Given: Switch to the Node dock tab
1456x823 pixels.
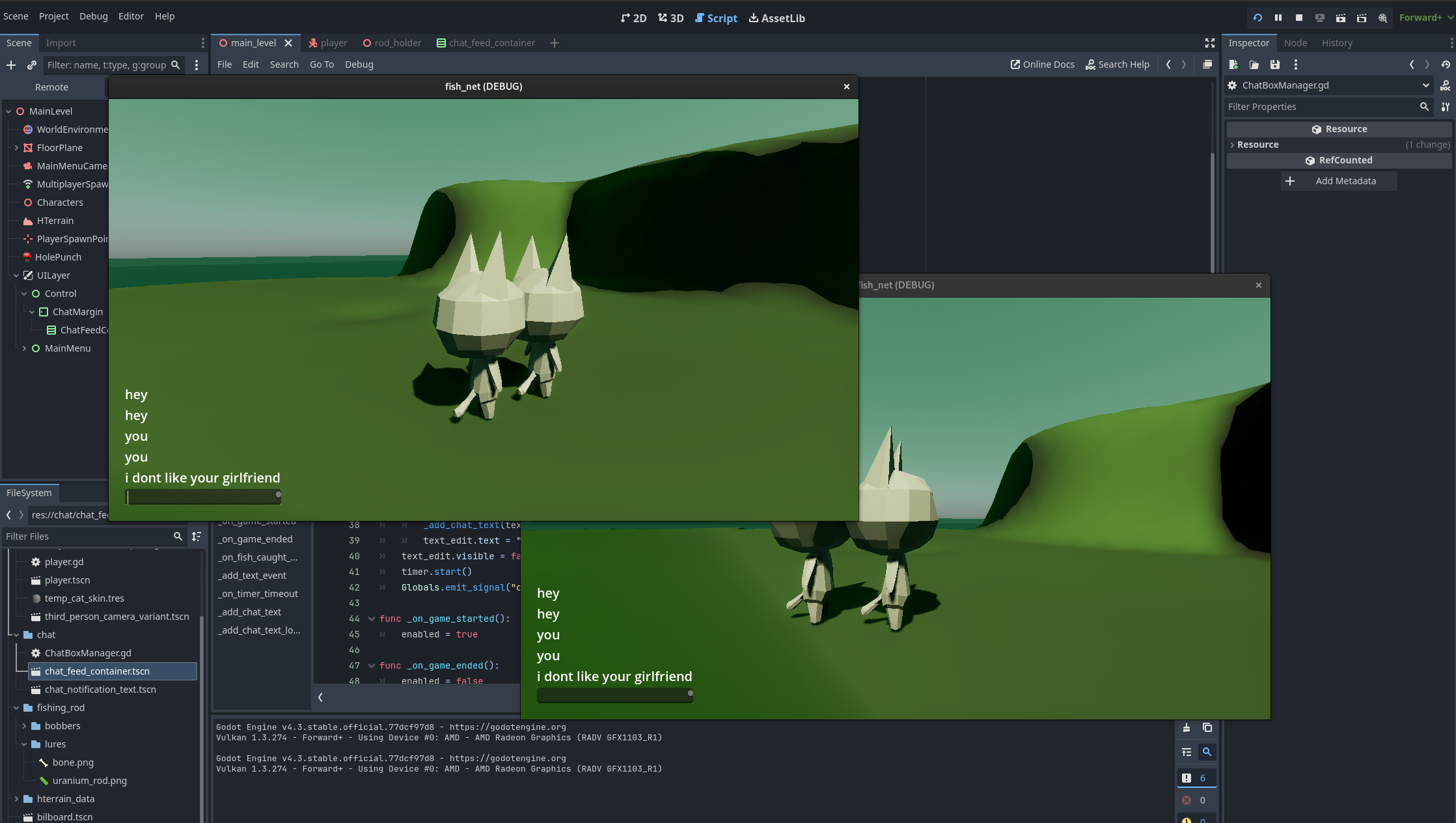Looking at the screenshot, I should click(1295, 43).
